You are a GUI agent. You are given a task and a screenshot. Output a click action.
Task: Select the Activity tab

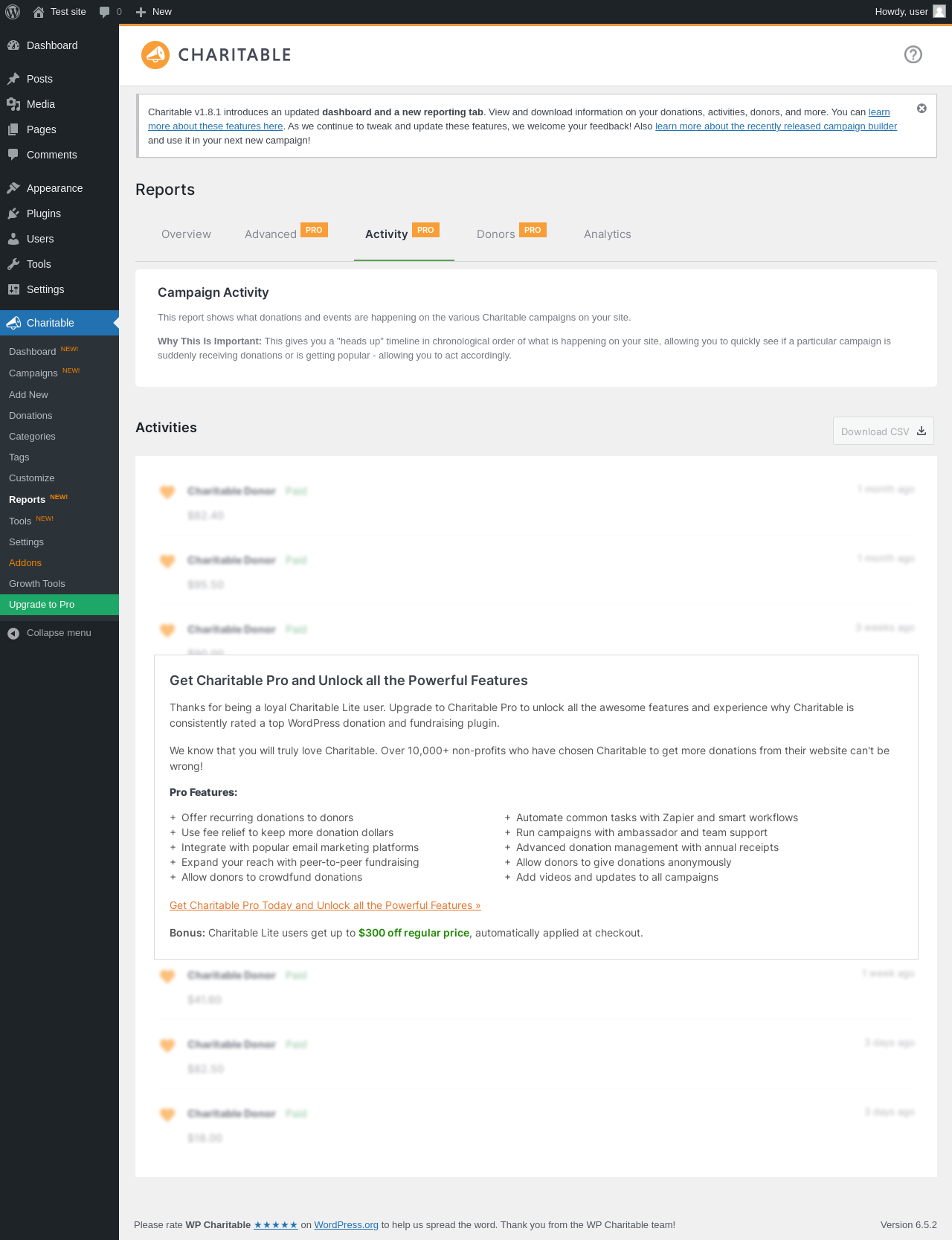(386, 234)
